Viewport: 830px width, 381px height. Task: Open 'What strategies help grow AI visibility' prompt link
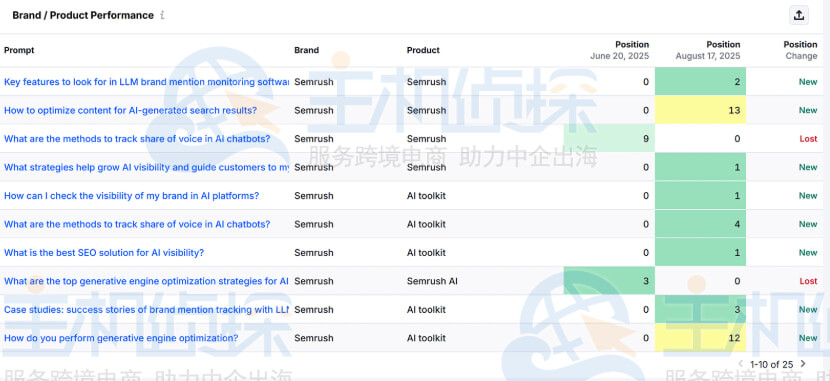pyautogui.click(x=147, y=167)
